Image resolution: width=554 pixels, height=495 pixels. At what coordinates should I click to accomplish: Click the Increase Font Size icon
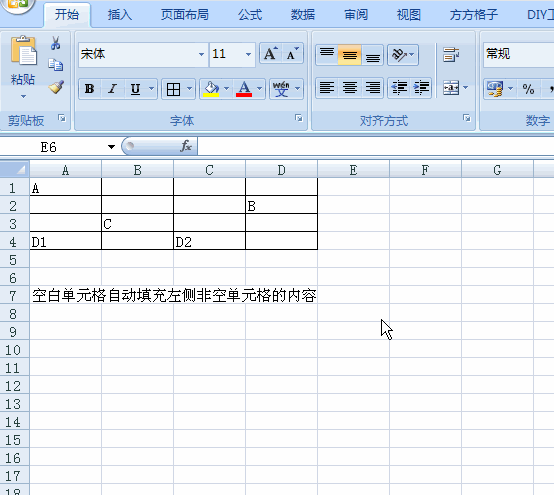[271, 54]
